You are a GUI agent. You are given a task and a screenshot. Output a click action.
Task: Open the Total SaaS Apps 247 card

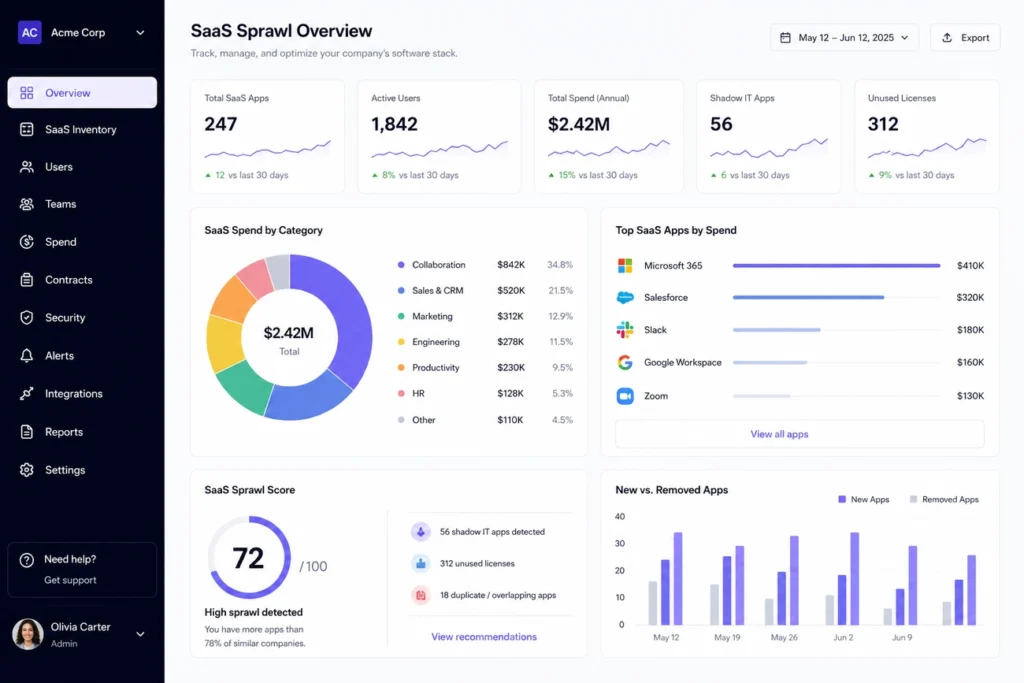click(267, 136)
